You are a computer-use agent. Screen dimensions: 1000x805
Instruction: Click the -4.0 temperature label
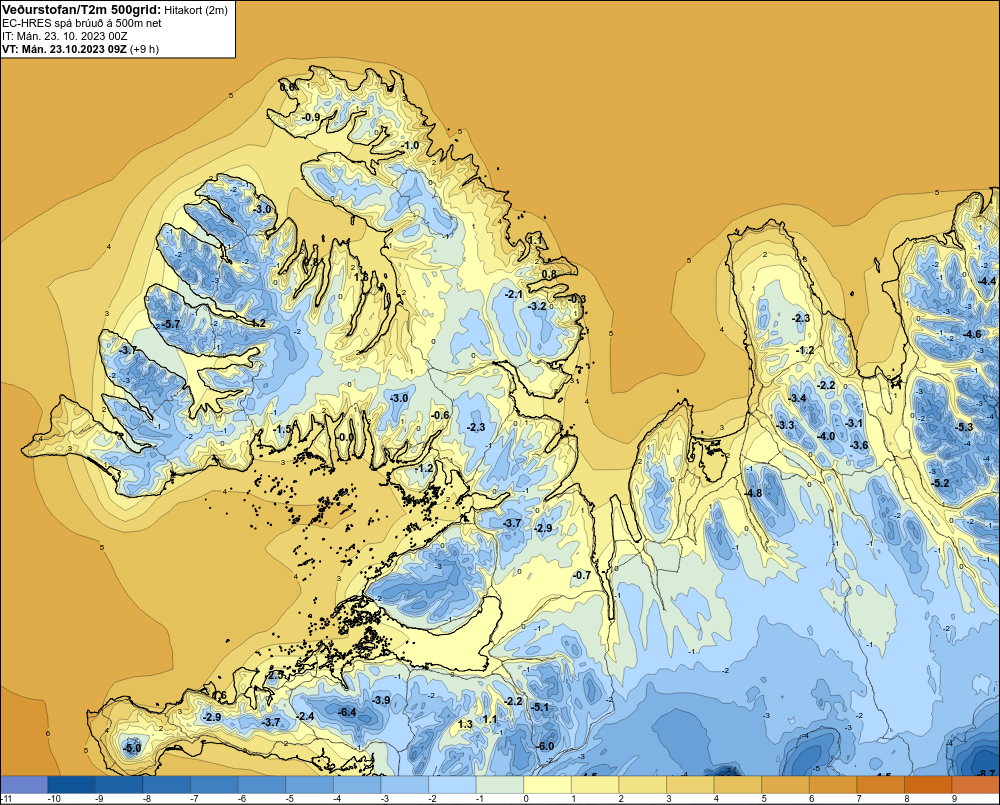[826, 436]
